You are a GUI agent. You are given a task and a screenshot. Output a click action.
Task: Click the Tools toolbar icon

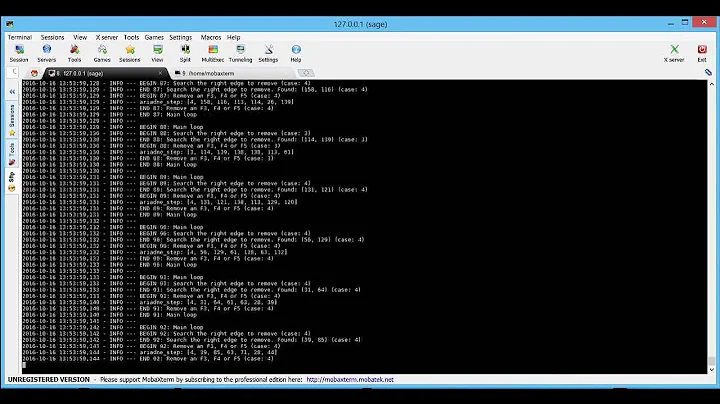[74, 53]
